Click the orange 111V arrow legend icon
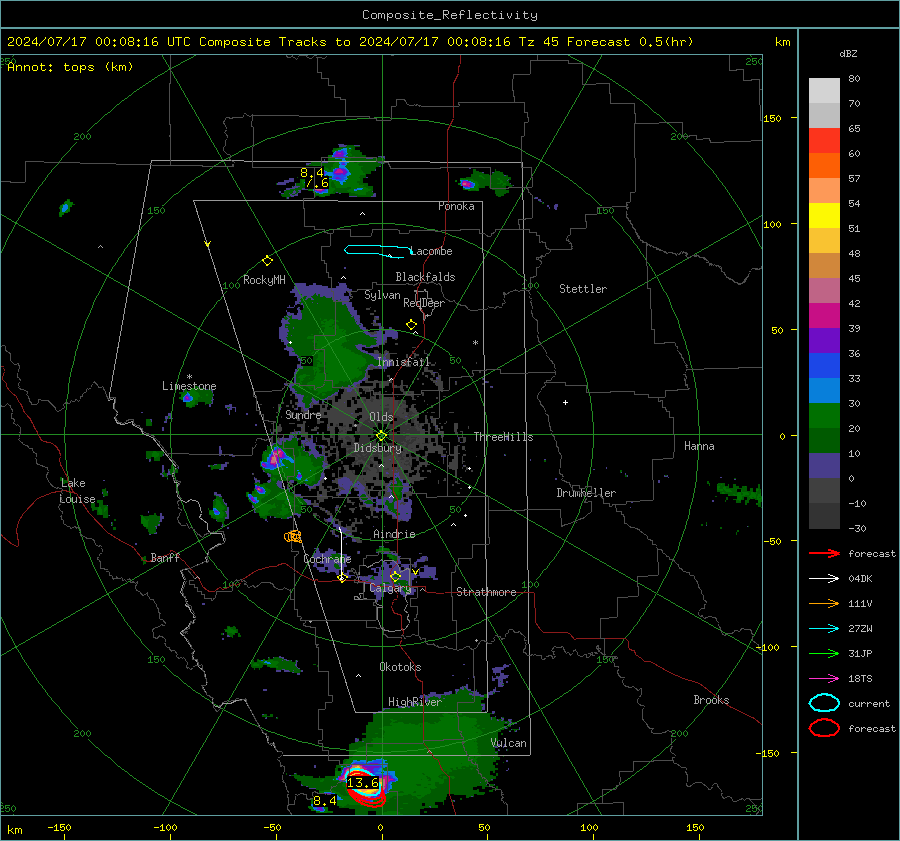This screenshot has height=841, width=900. [824, 603]
